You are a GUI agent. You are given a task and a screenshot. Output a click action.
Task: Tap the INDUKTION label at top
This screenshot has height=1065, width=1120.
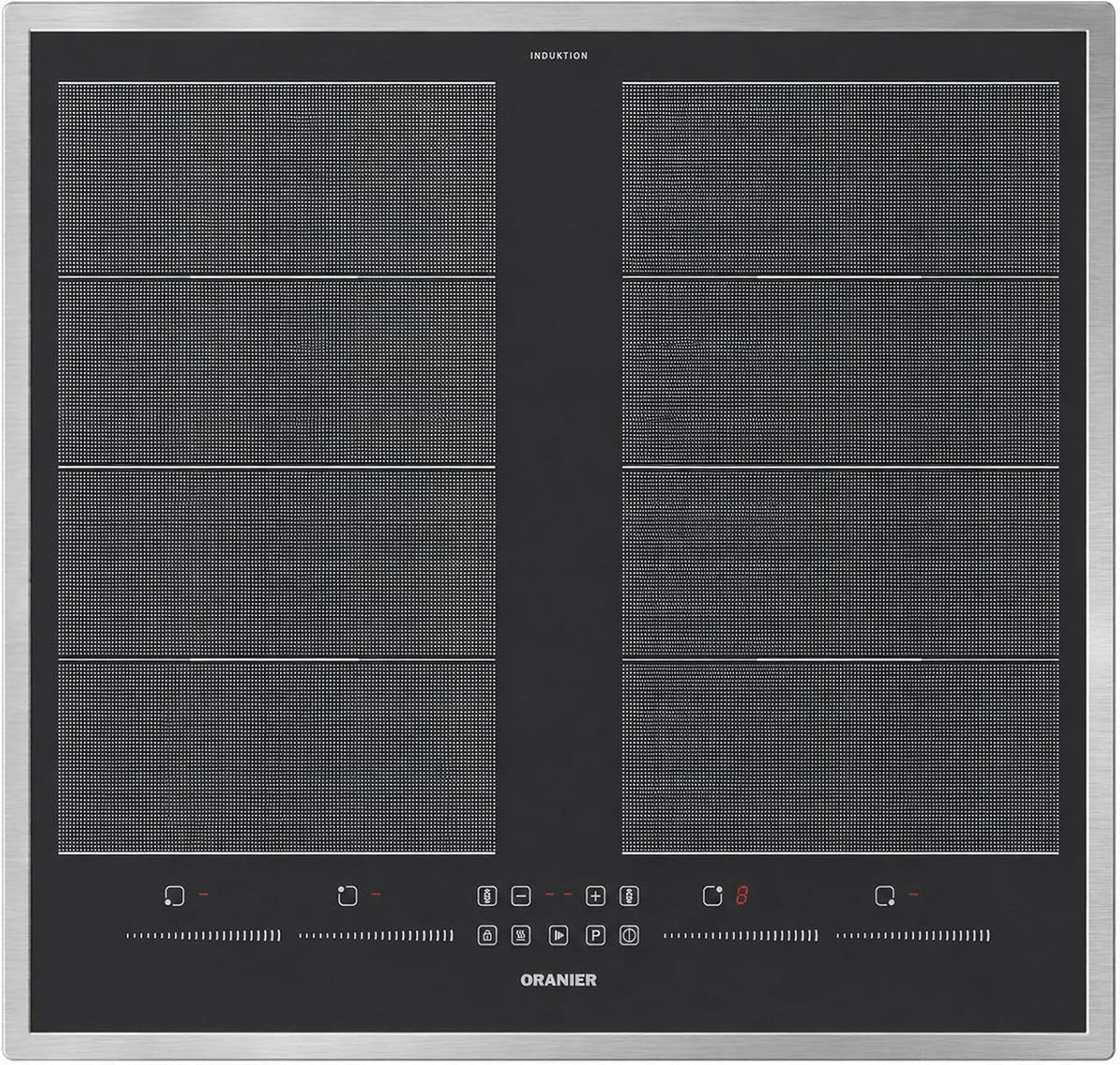559,56
